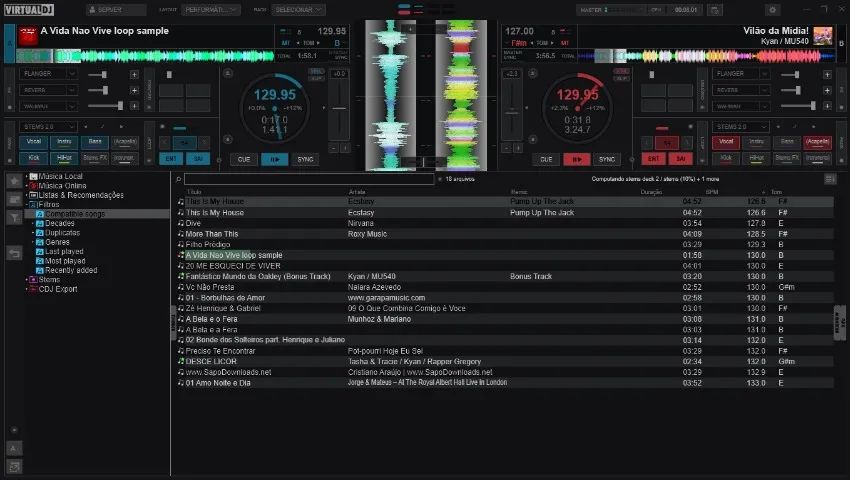Click right deck pitch plus button

click(x=518, y=148)
